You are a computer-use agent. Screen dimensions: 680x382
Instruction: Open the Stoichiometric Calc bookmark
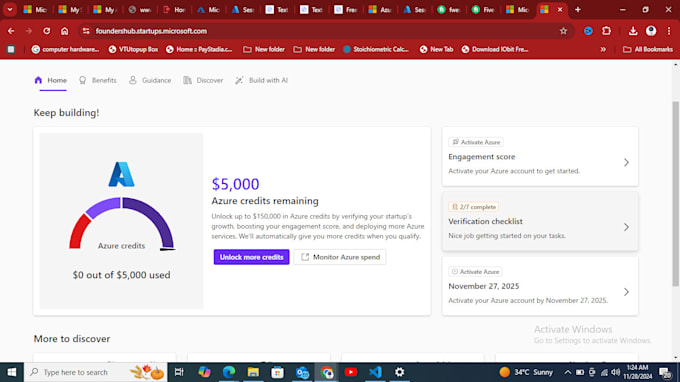coord(376,49)
